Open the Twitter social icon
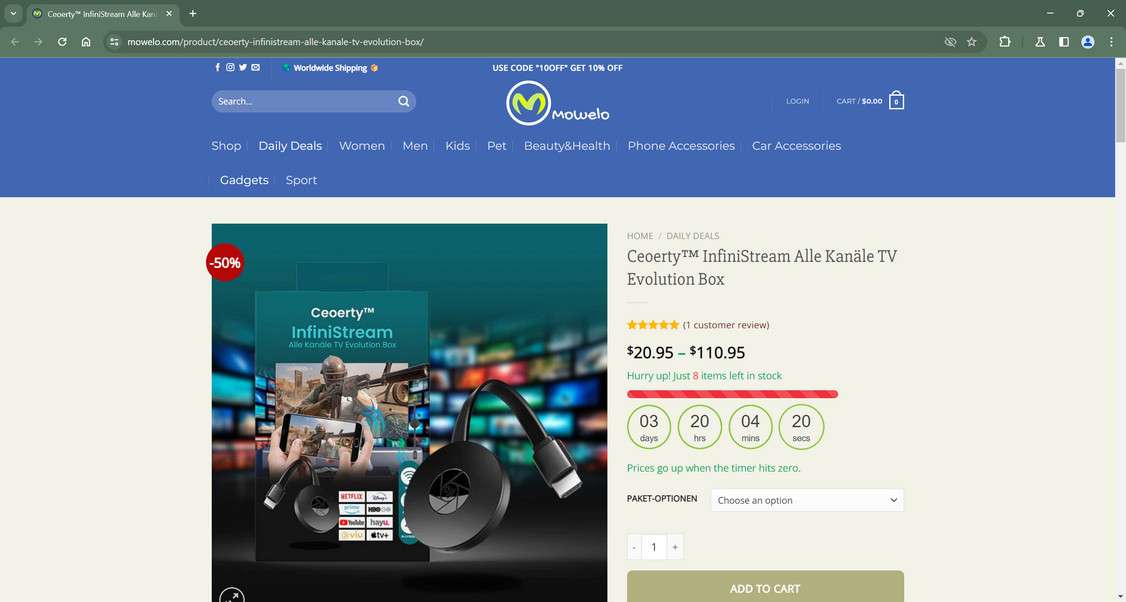The height and width of the screenshot is (602, 1126). (x=241, y=67)
